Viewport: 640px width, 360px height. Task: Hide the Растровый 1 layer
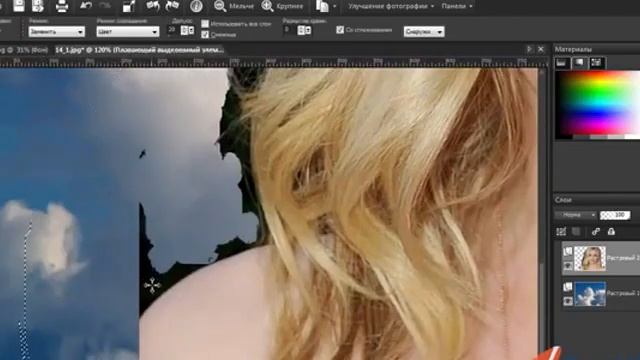pos(568,301)
